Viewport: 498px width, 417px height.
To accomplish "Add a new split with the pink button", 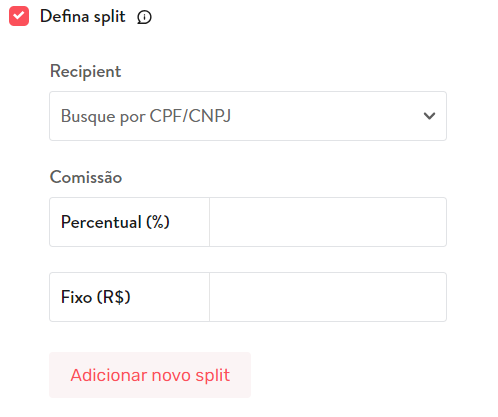I will tap(150, 375).
